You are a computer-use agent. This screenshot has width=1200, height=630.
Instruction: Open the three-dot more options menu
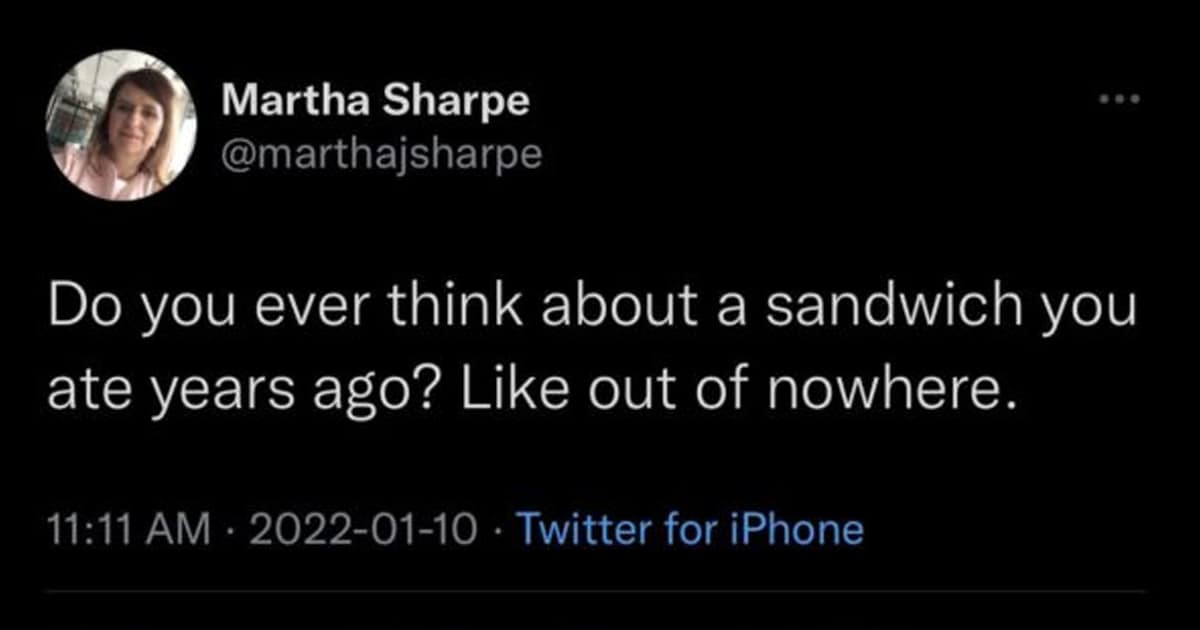coord(1120,100)
